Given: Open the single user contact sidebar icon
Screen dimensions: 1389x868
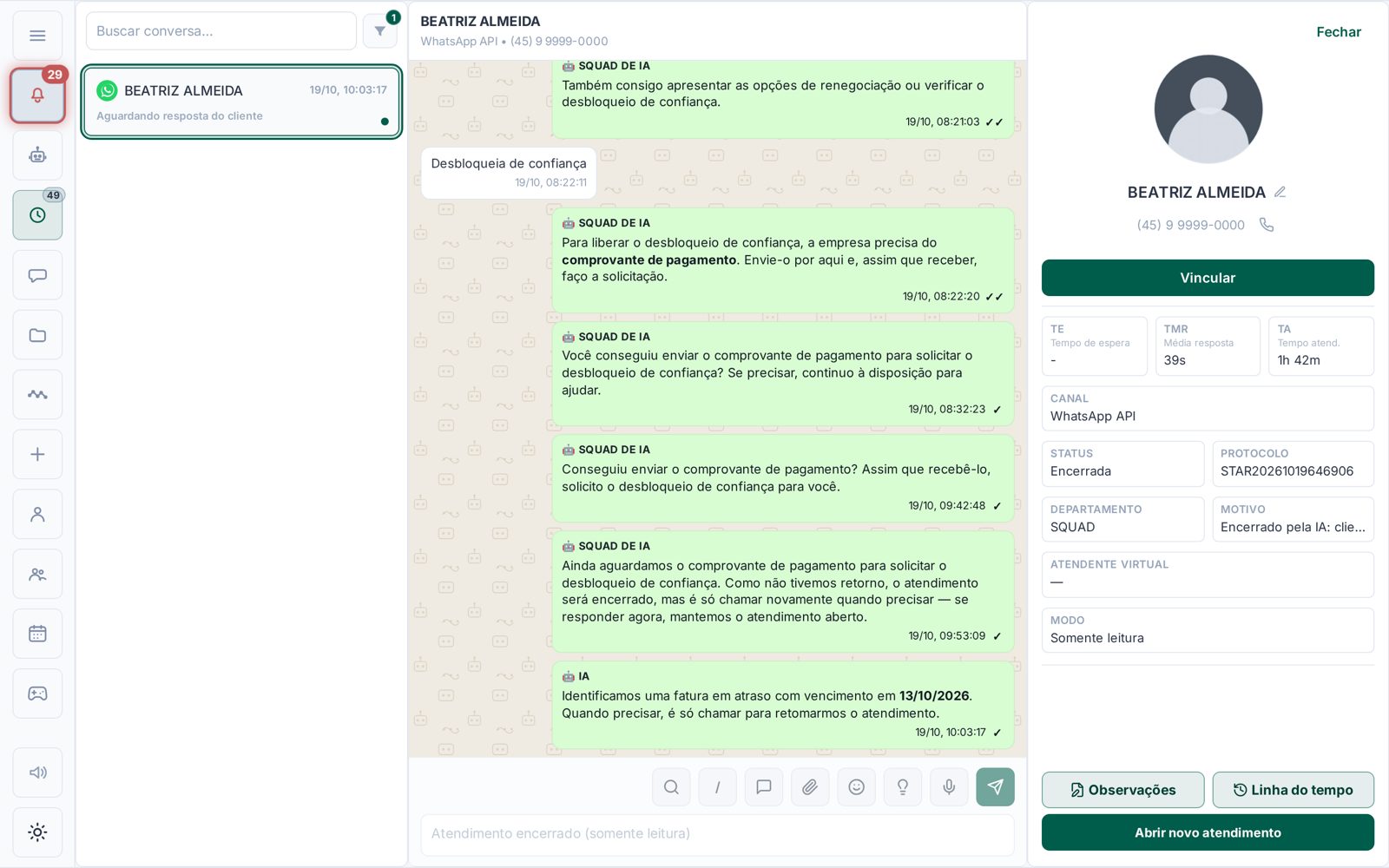Looking at the screenshot, I should 37,514.
